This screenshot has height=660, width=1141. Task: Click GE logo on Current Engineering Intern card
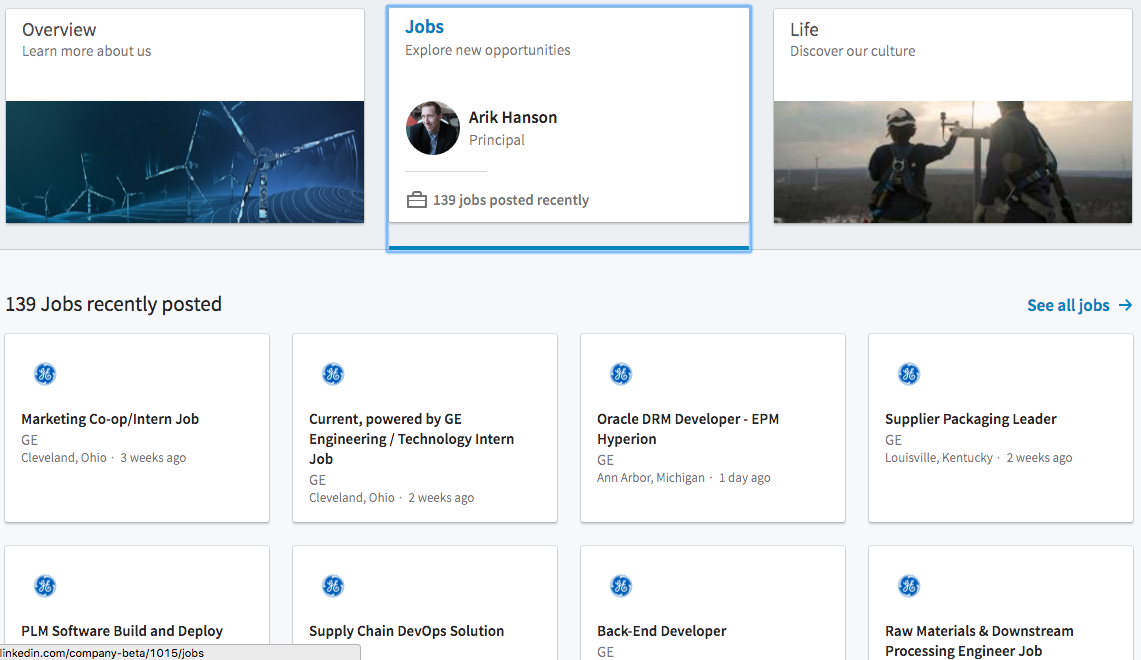333,374
